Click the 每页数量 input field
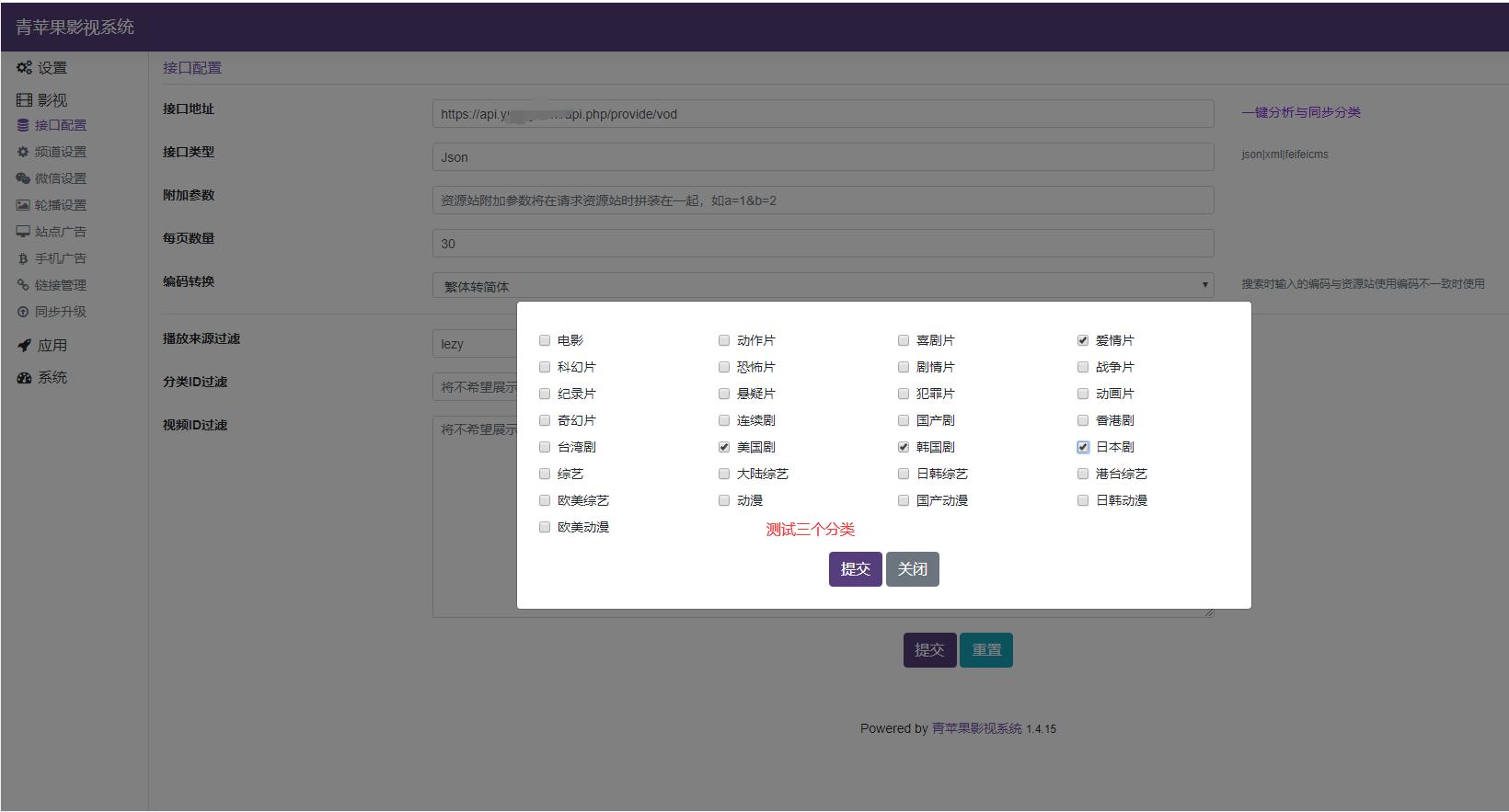 (x=823, y=244)
